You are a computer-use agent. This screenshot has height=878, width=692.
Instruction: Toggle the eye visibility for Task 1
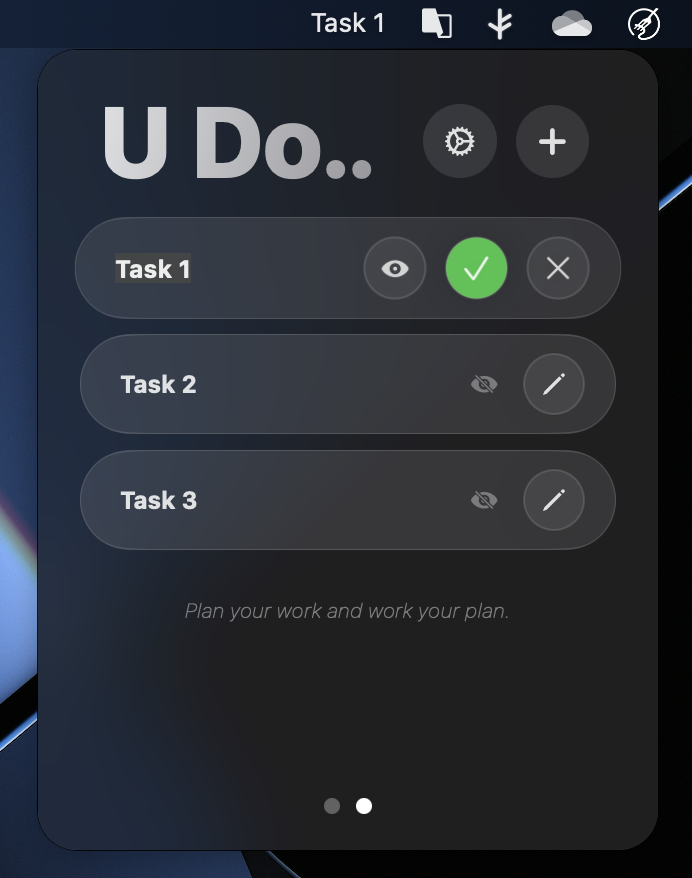[395, 268]
